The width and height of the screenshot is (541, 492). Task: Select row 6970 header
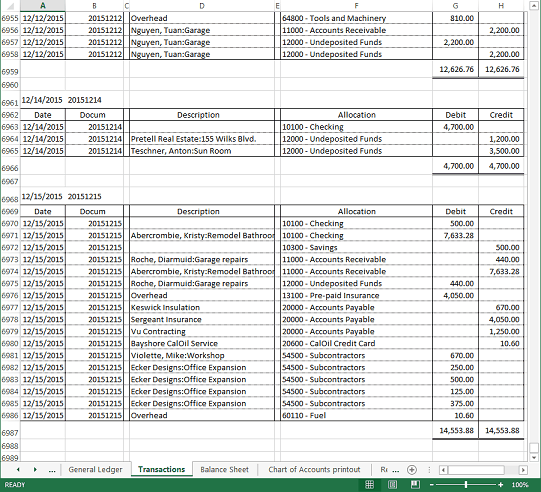point(10,224)
